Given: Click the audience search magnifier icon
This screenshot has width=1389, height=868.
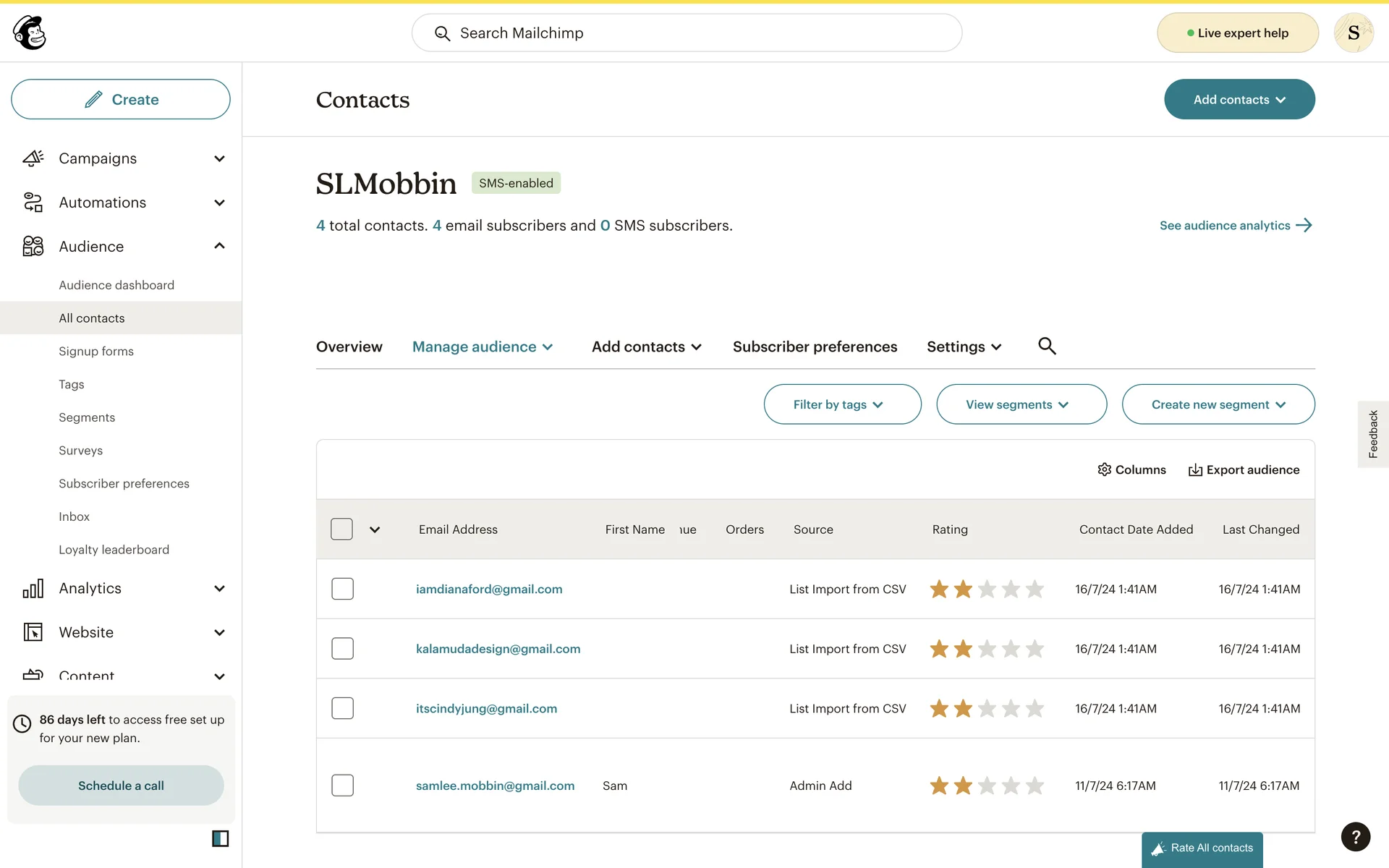Looking at the screenshot, I should pyautogui.click(x=1047, y=346).
